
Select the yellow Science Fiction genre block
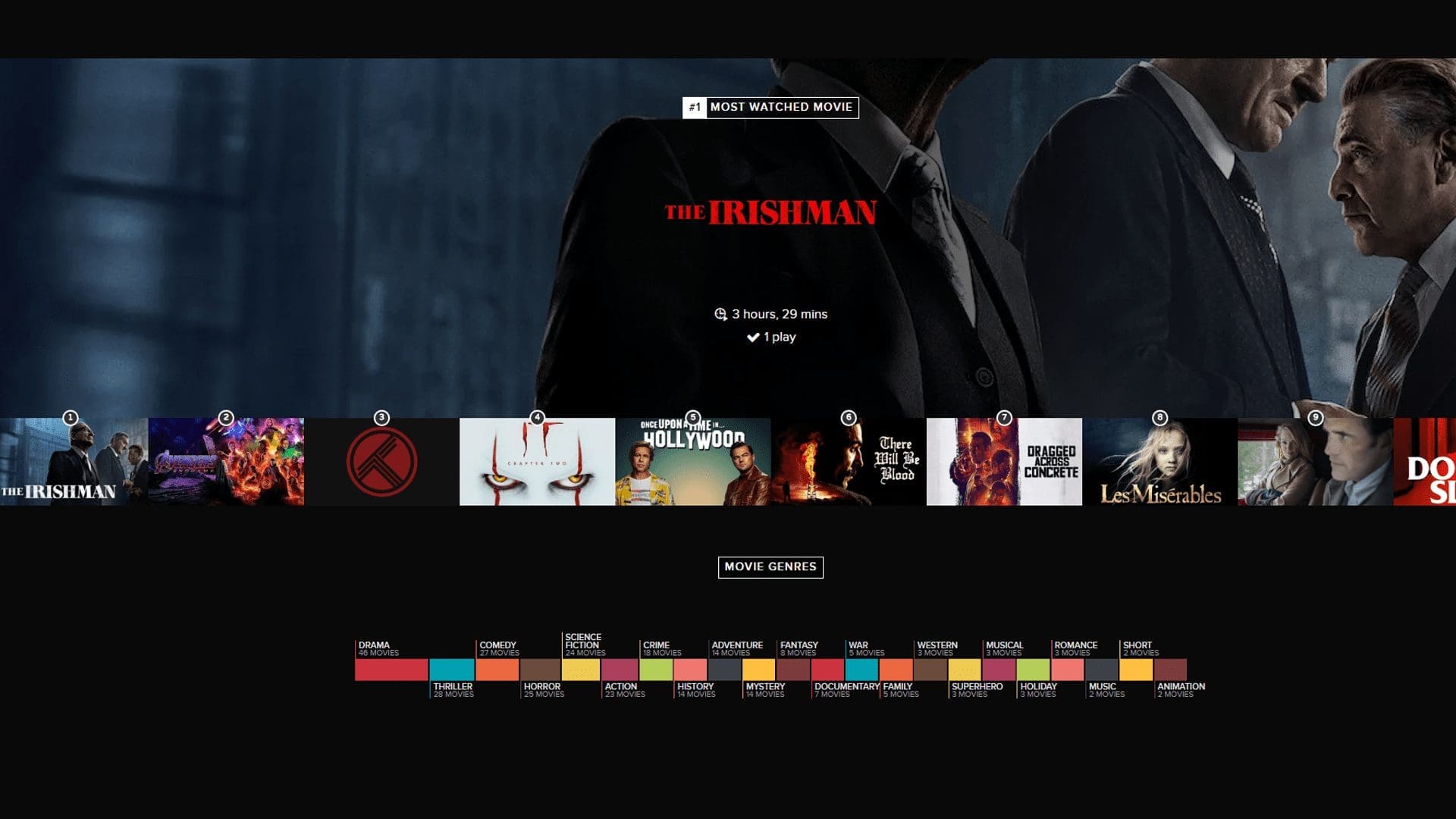click(x=581, y=670)
